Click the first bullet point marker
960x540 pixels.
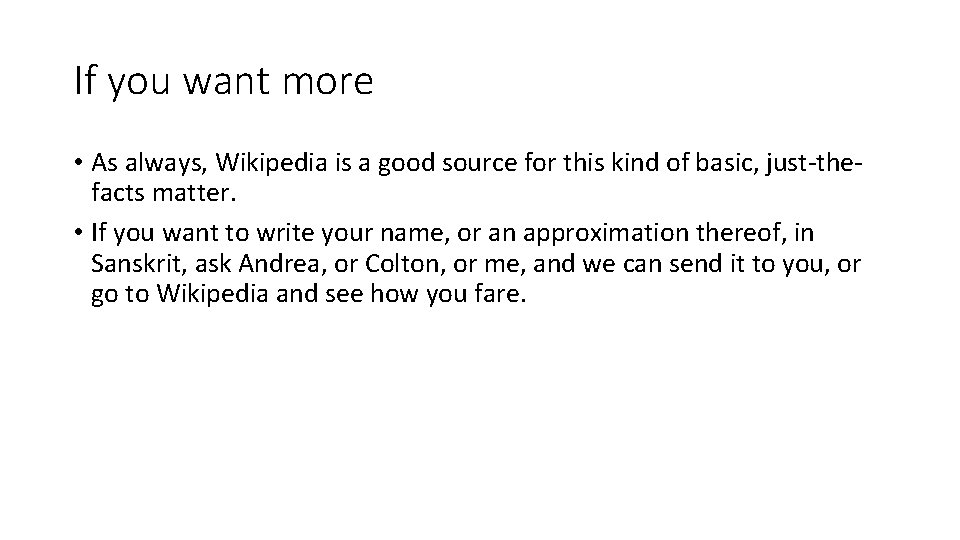pos(78,163)
